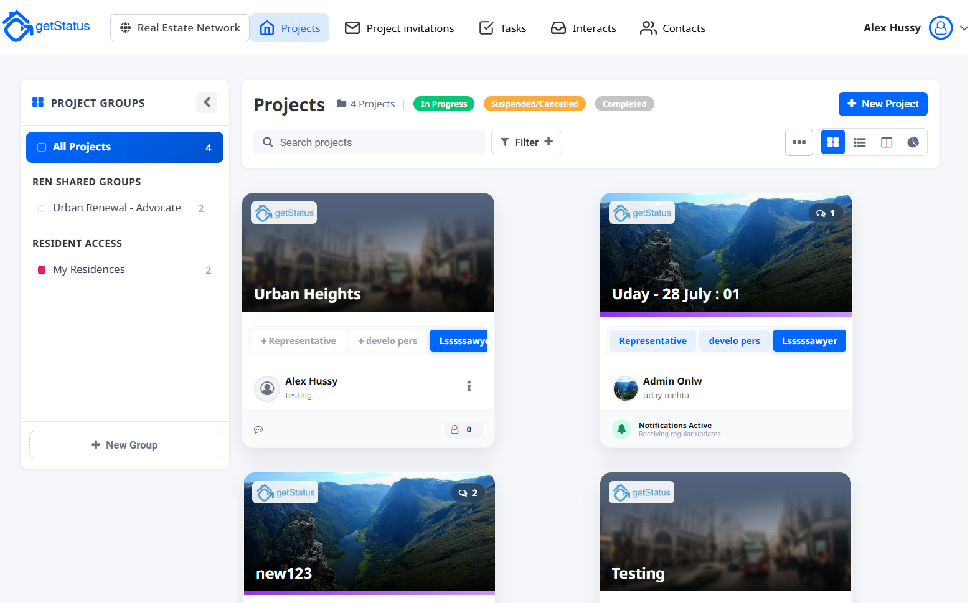Open the Tasks tab
968x603 pixels.
503,28
